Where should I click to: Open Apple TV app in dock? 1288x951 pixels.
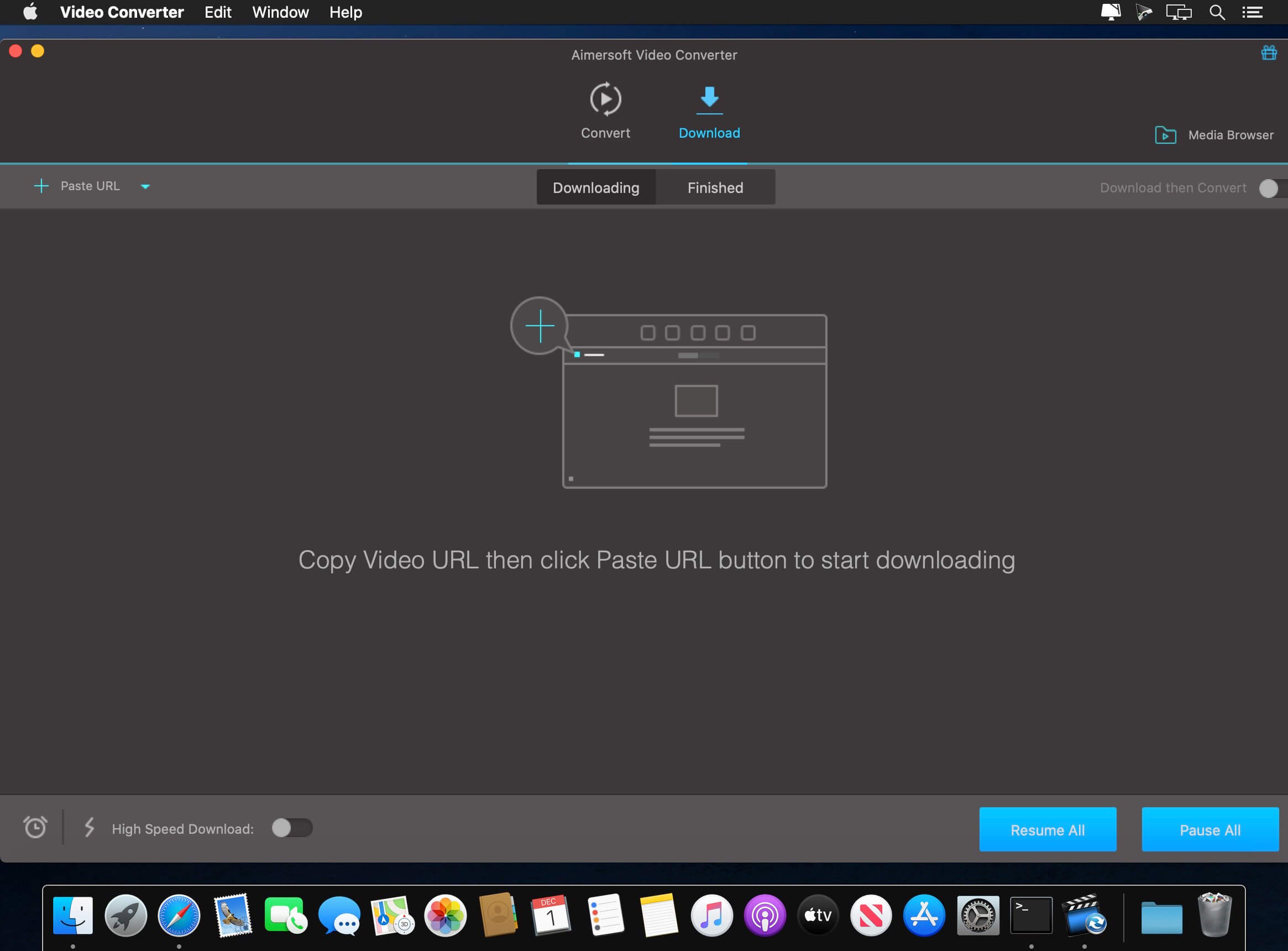tap(818, 915)
